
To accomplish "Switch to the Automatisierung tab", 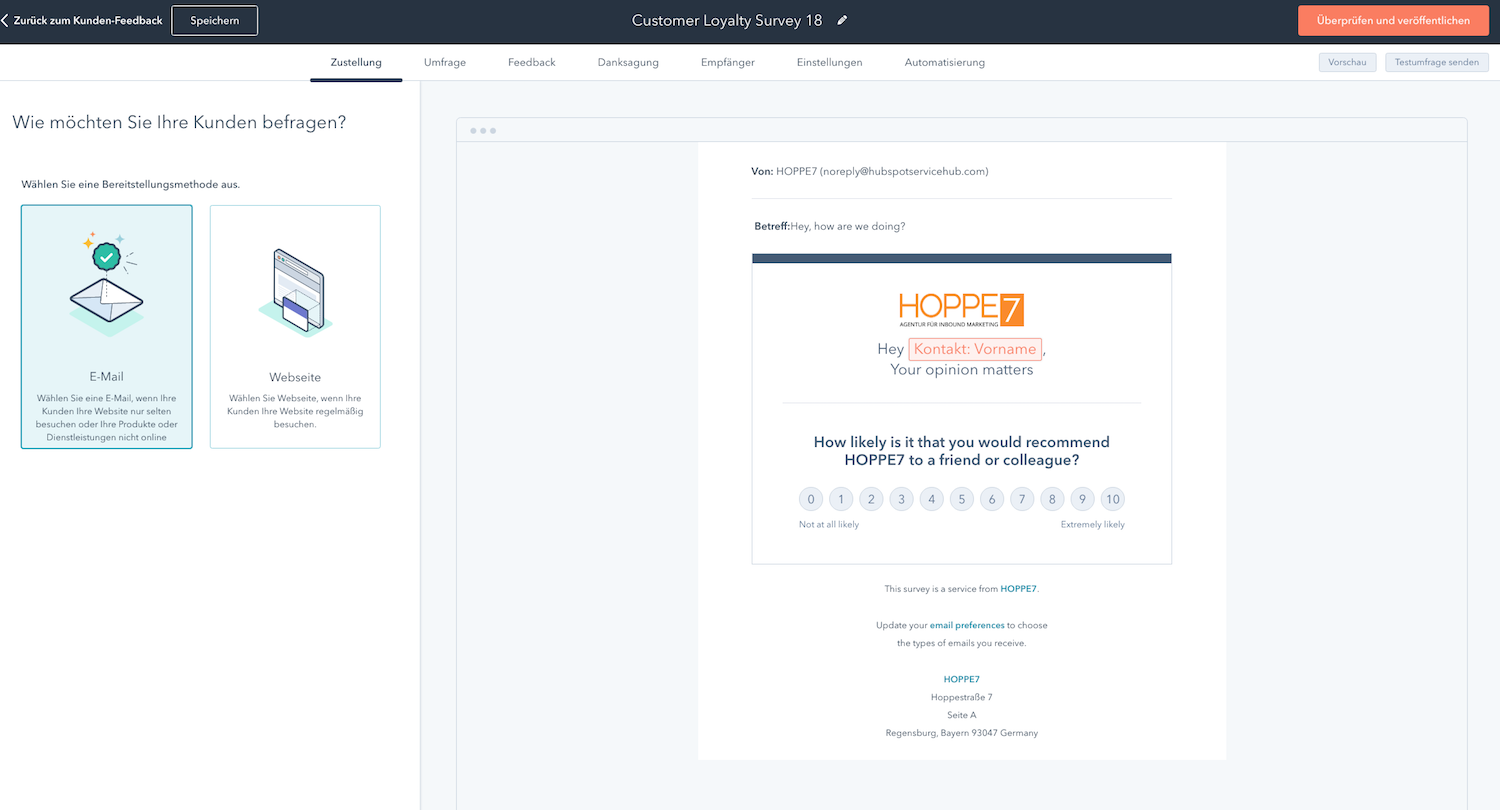I will pos(945,62).
